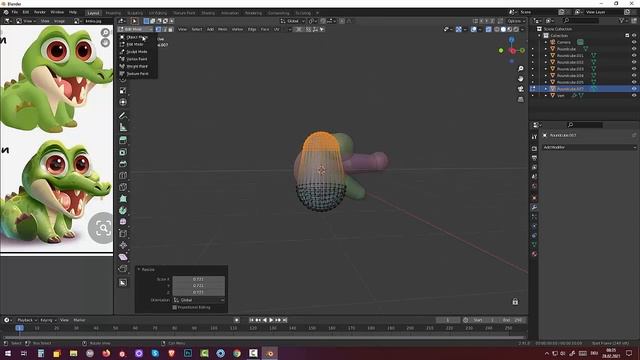
Task: Open the viewport Options dropdown
Action: pos(516,21)
